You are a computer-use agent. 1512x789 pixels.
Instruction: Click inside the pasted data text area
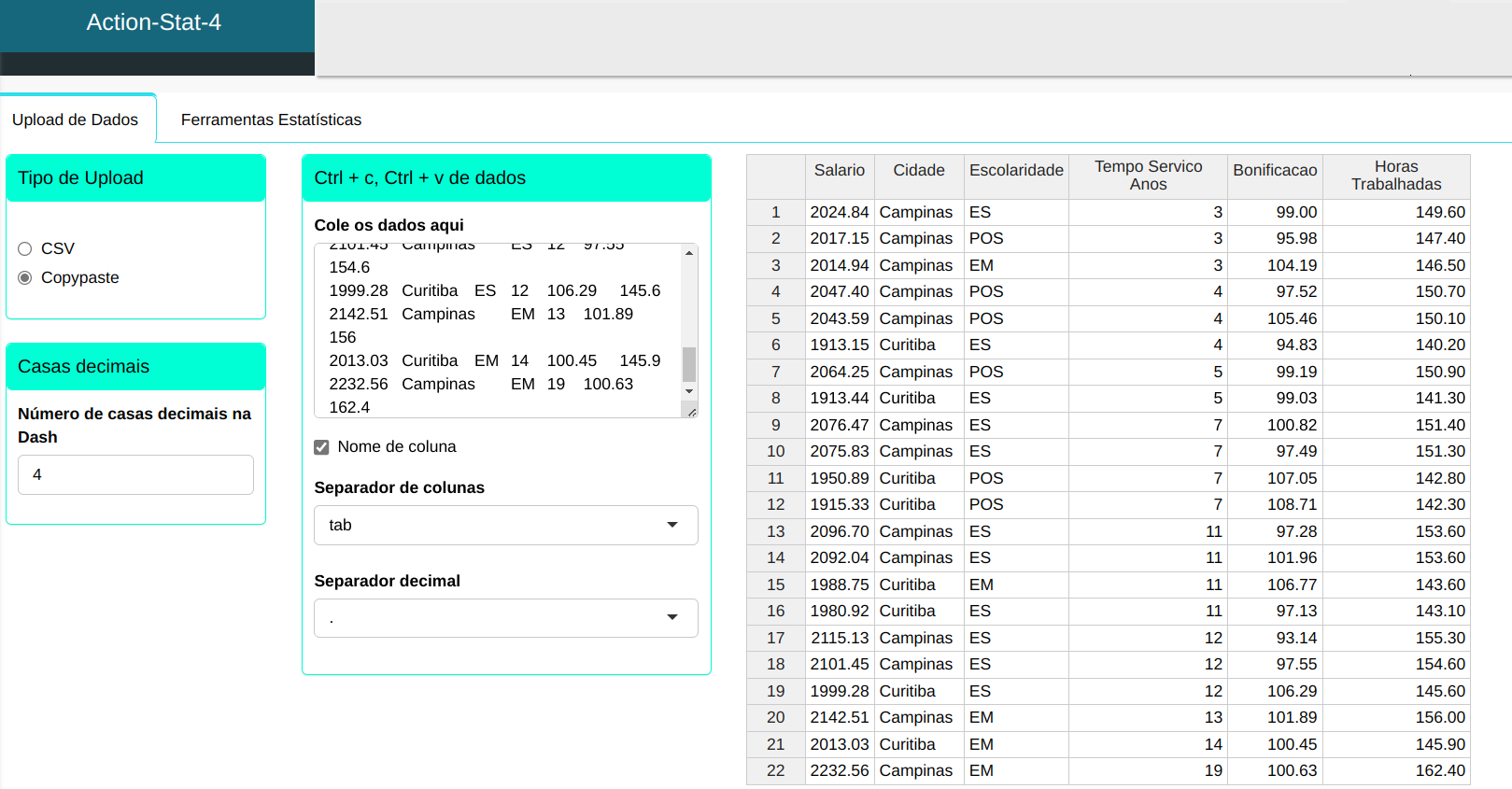[x=495, y=327]
